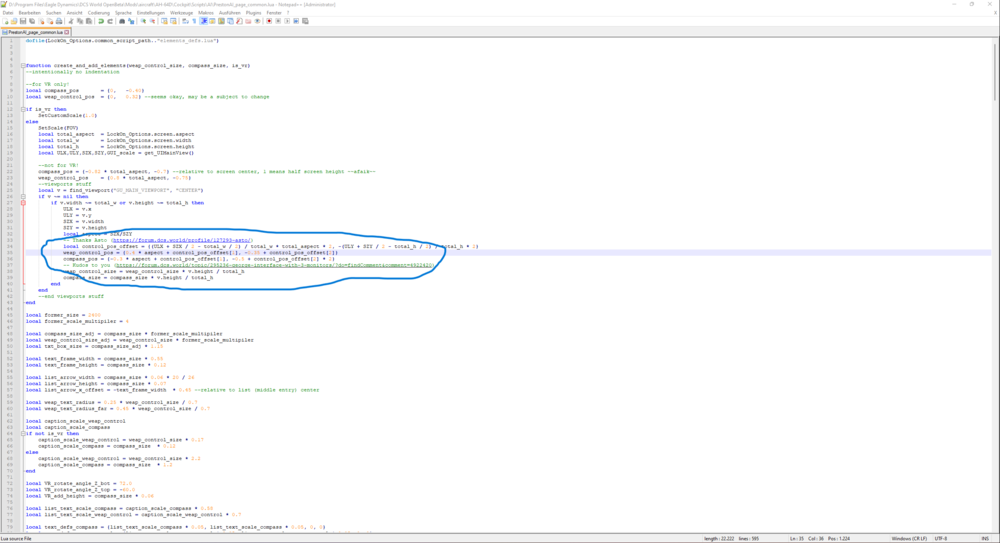The height and width of the screenshot is (543, 1000).
Task: Open the Werkzeuge menu
Action: [x=182, y=13]
